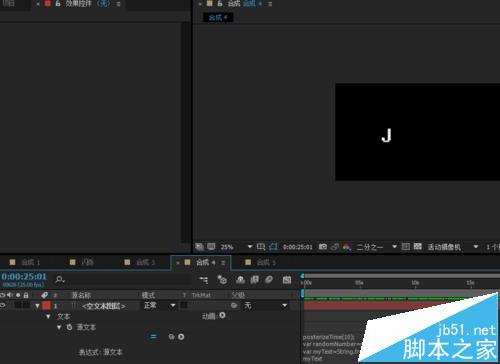Click the always preview this view icon
Image resolution: width=500 pixels, height=364 pixels.
199,247
